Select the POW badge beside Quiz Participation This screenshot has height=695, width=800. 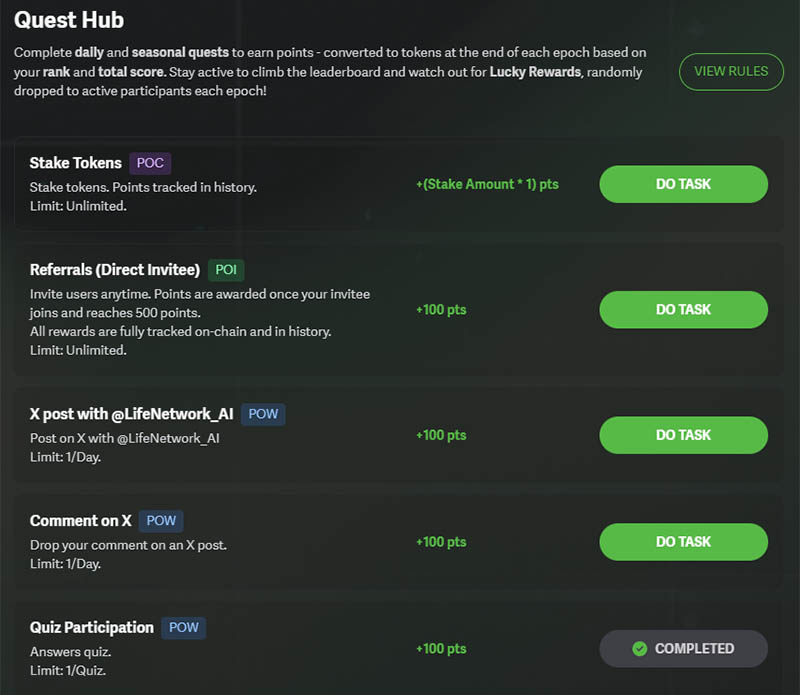(183, 628)
